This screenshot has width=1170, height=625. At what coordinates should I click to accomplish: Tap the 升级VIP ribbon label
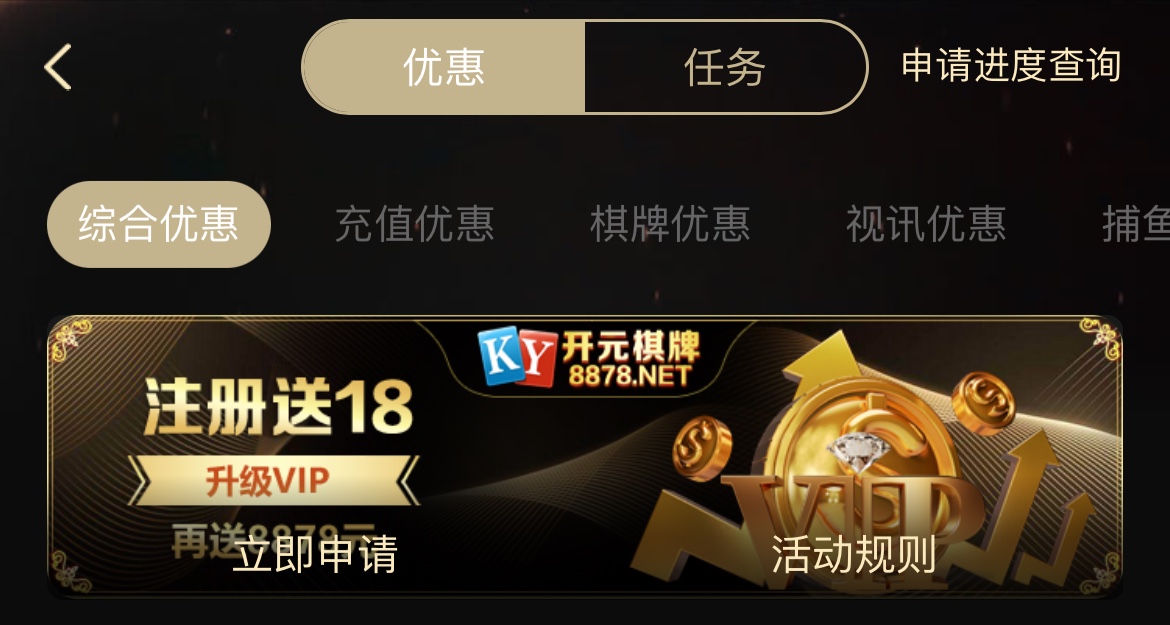[x=268, y=481]
